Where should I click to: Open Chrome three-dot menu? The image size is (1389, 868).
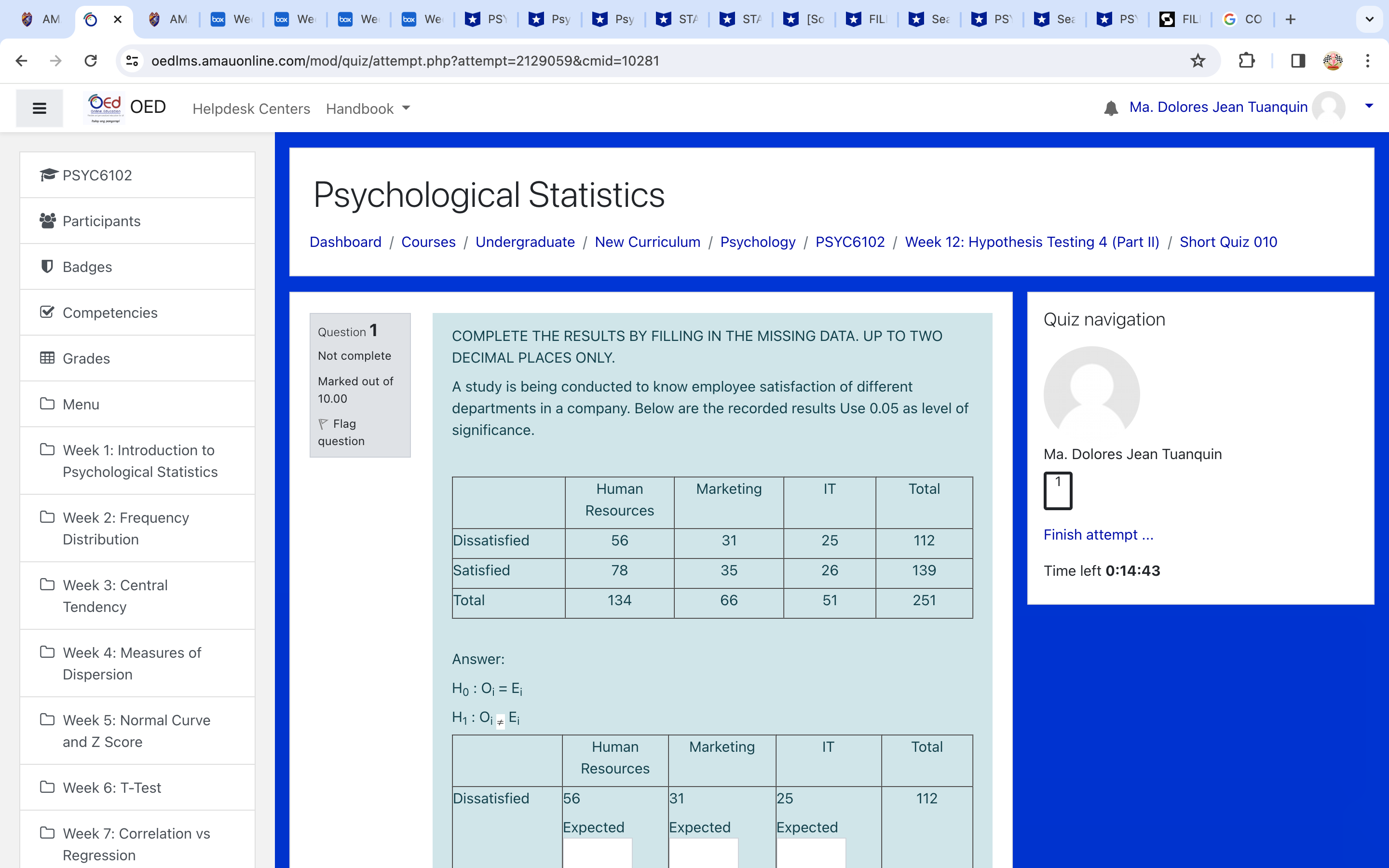(x=1367, y=61)
